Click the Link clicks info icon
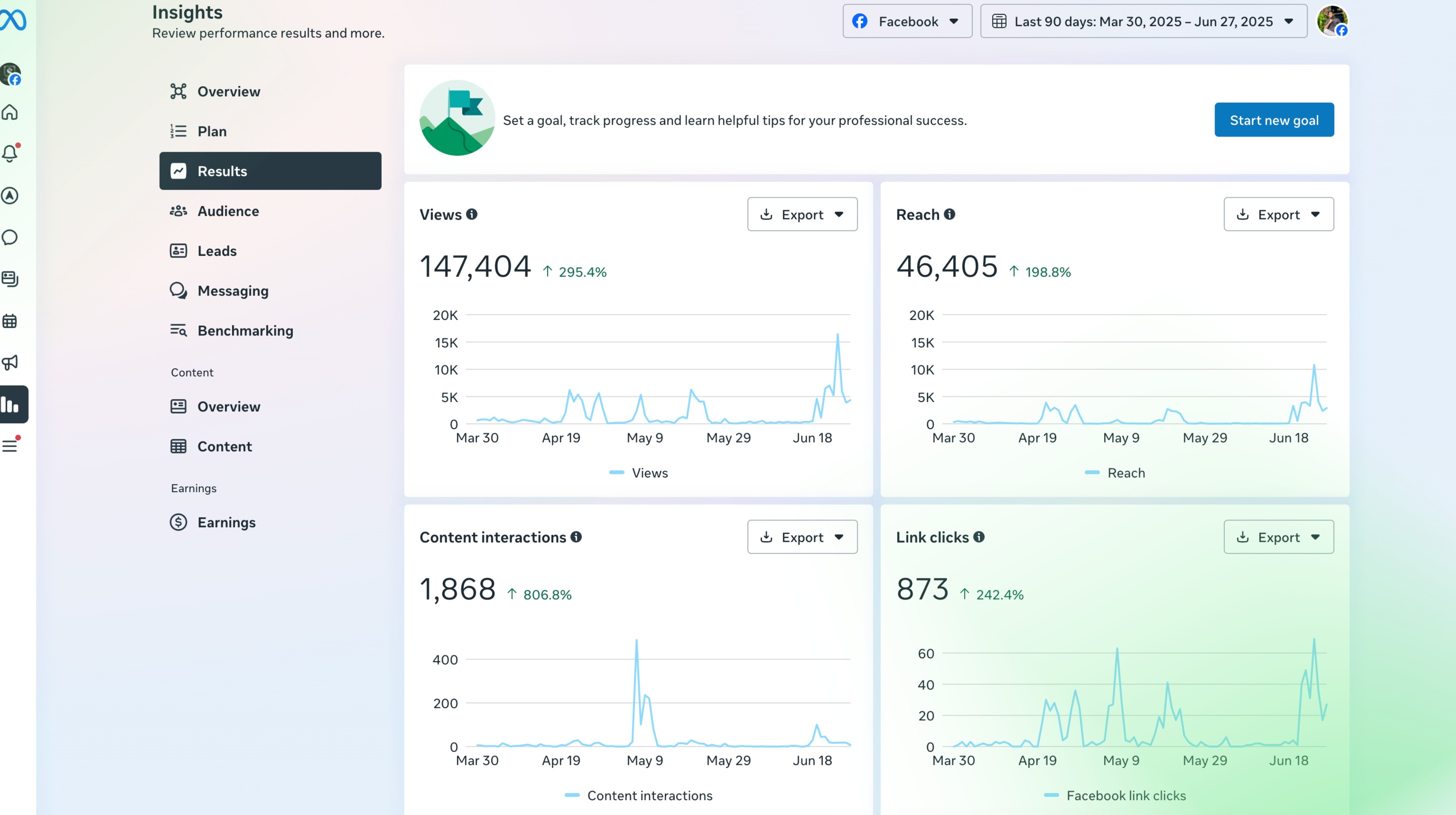Screen dimensions: 1456x815 (979, 537)
